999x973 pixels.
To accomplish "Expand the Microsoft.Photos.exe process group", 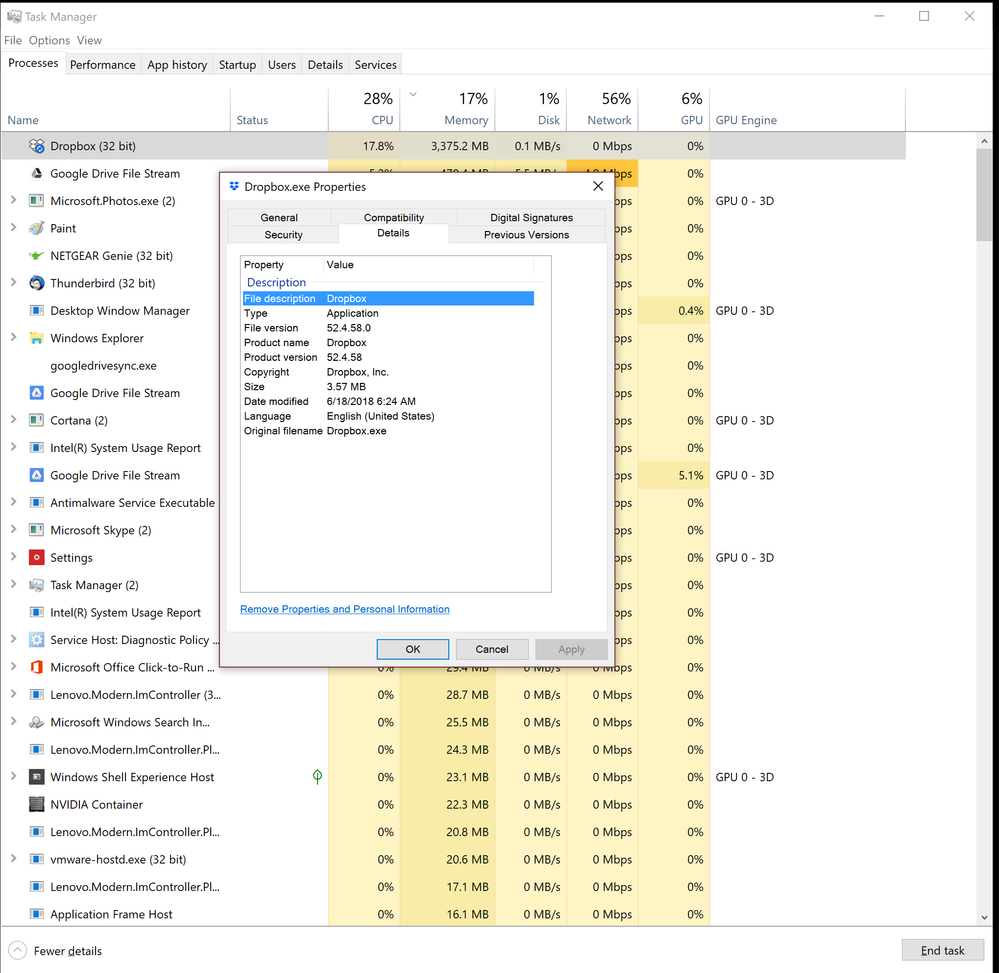I will [13, 201].
